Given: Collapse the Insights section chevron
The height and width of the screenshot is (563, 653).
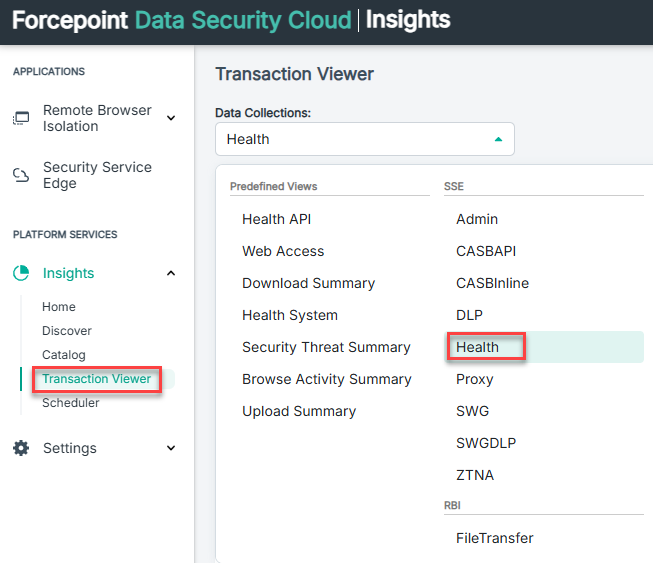Looking at the screenshot, I should coord(170,273).
